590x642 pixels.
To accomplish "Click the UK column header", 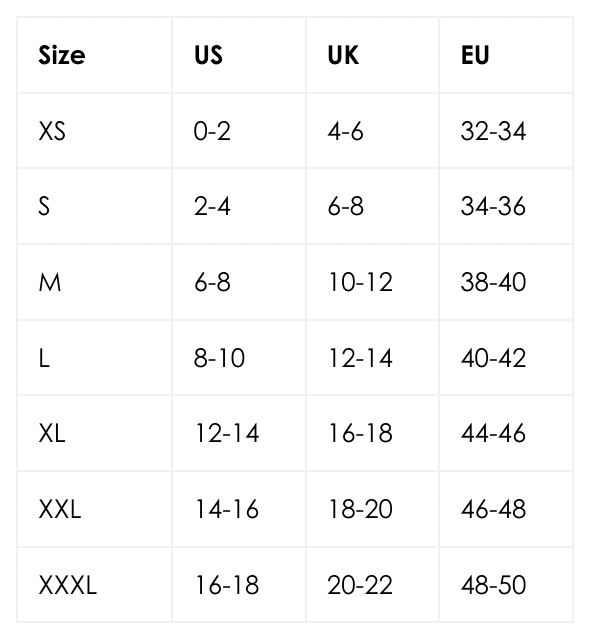I will click(x=343, y=55).
